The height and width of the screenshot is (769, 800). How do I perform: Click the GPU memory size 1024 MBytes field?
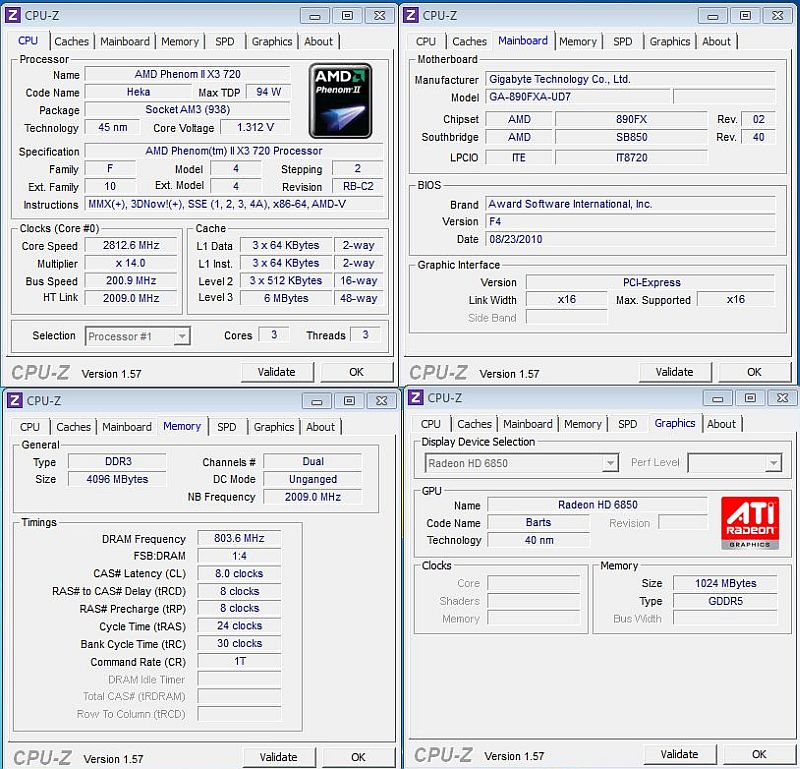(x=726, y=583)
